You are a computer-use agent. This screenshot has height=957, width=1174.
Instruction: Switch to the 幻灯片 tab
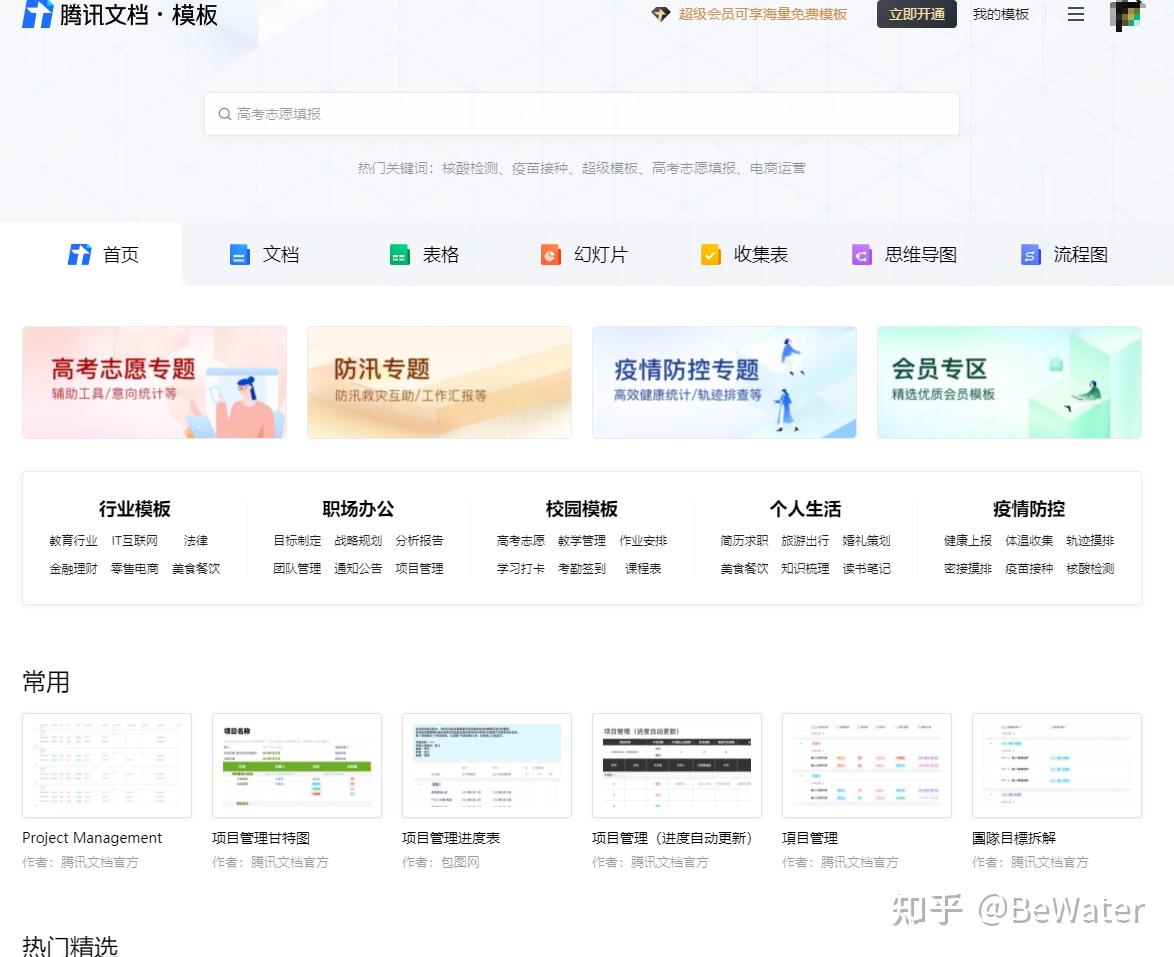click(584, 255)
